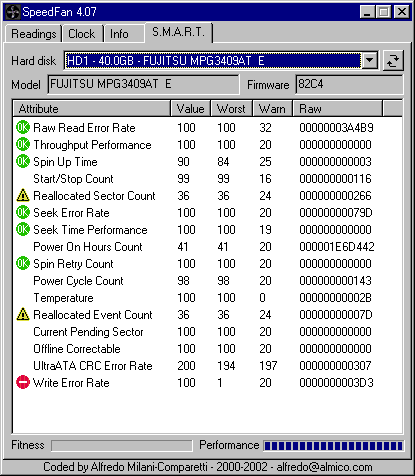Click the Fitness progress bar
The height and width of the screenshot is (476, 415).
coord(122,446)
